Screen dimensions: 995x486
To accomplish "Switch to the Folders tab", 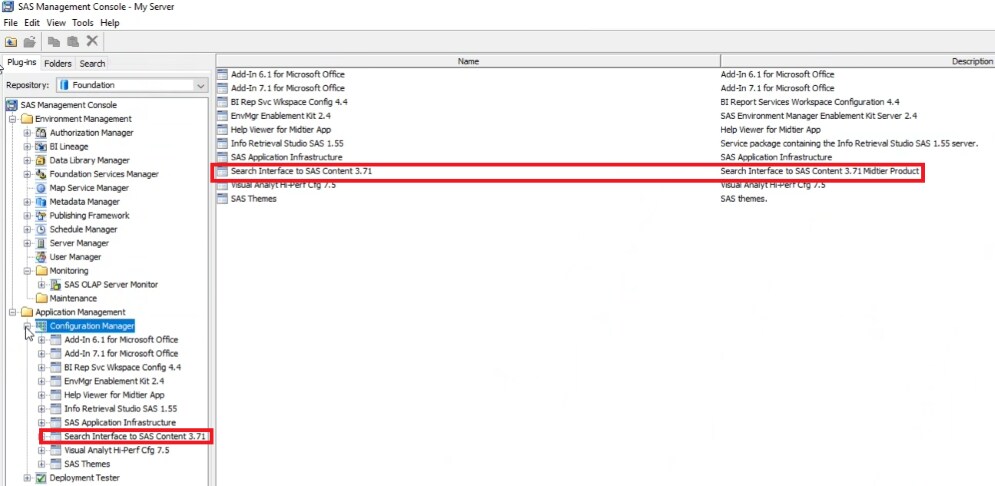I will click(58, 63).
